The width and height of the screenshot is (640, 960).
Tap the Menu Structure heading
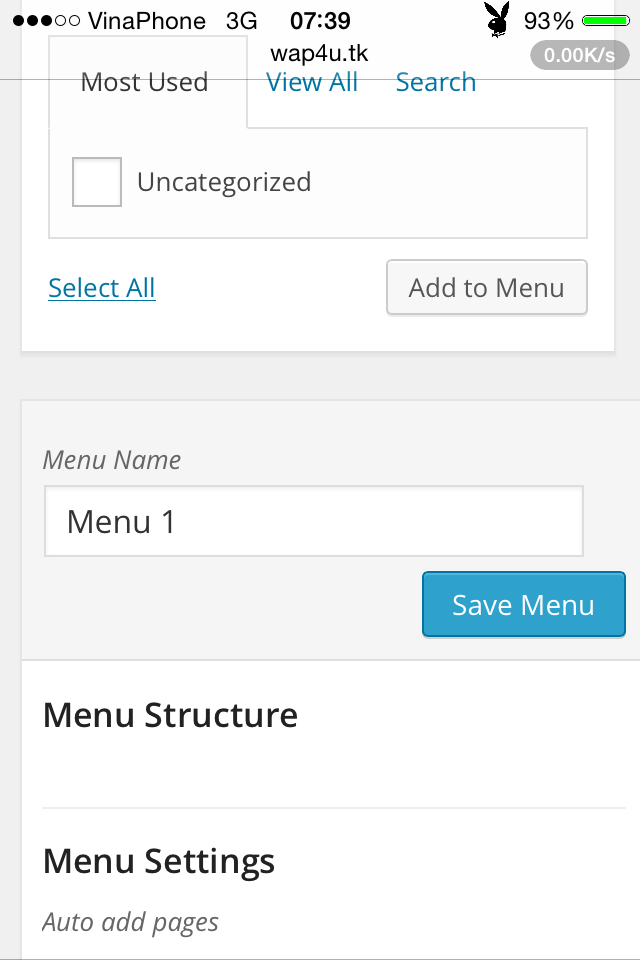click(171, 715)
